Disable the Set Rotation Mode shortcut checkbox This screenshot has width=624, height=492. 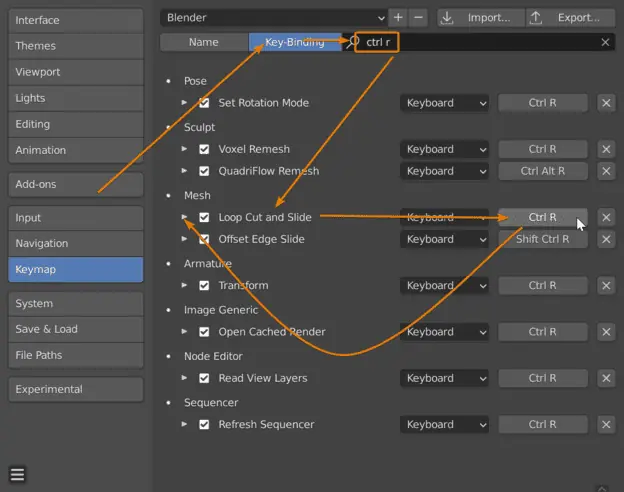(204, 103)
